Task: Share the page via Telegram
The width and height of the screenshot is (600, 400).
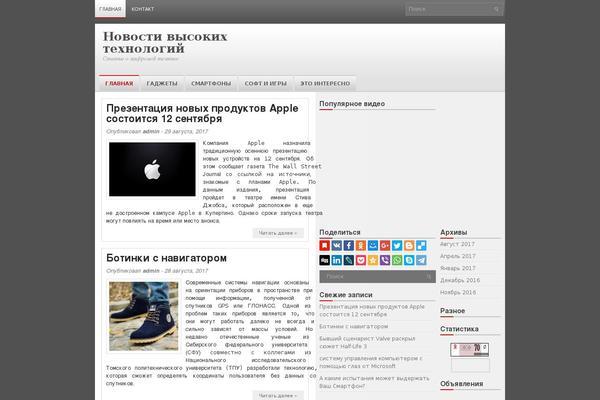Action: [x=421, y=260]
